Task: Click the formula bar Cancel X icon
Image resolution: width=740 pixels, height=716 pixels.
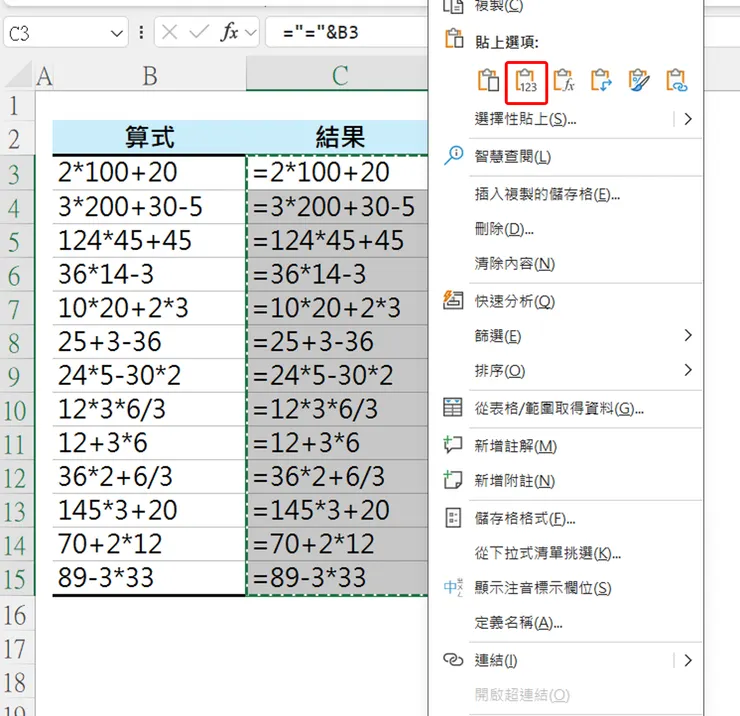Action: tap(169, 33)
